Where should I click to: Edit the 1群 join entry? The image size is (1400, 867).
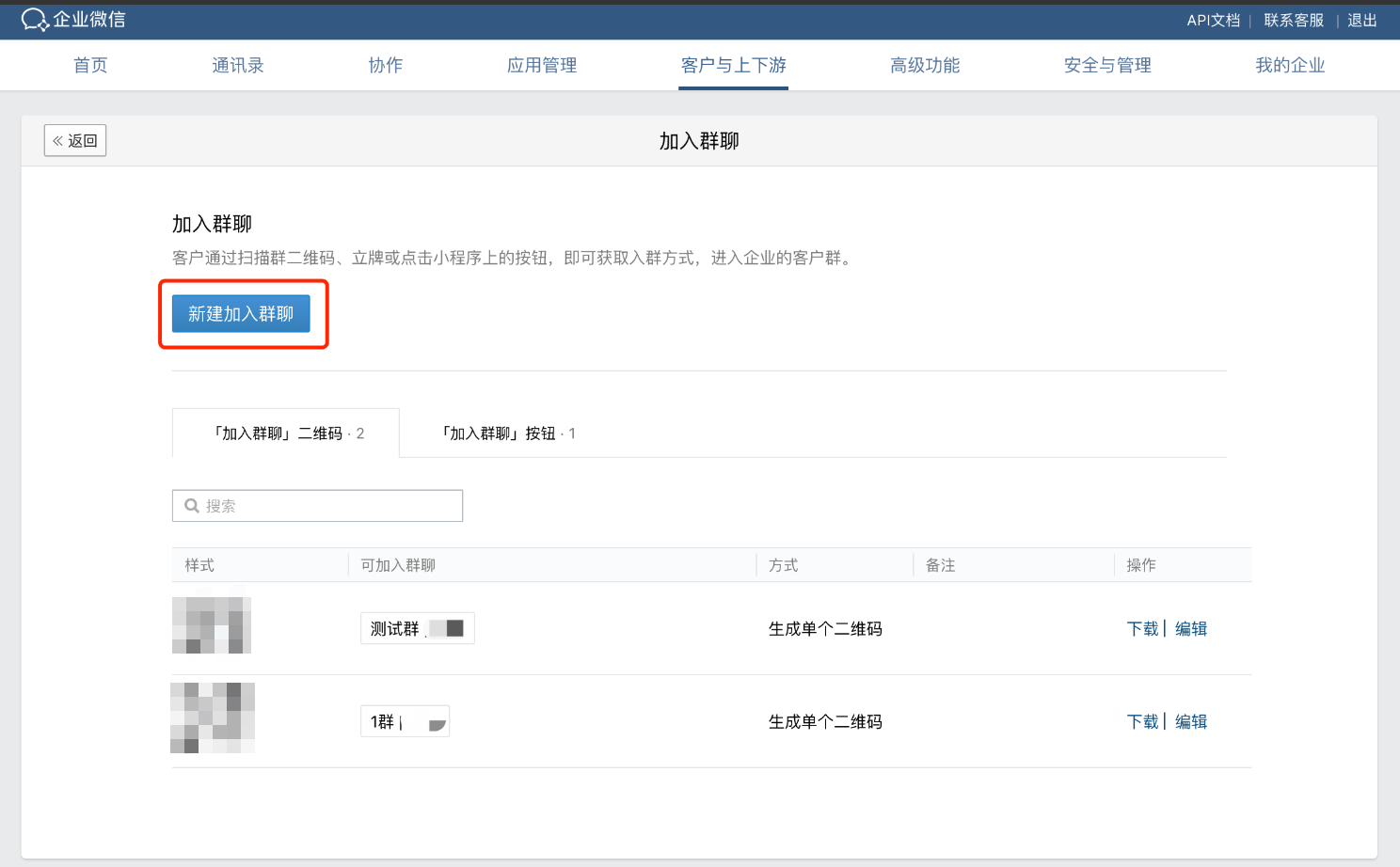click(x=1191, y=721)
